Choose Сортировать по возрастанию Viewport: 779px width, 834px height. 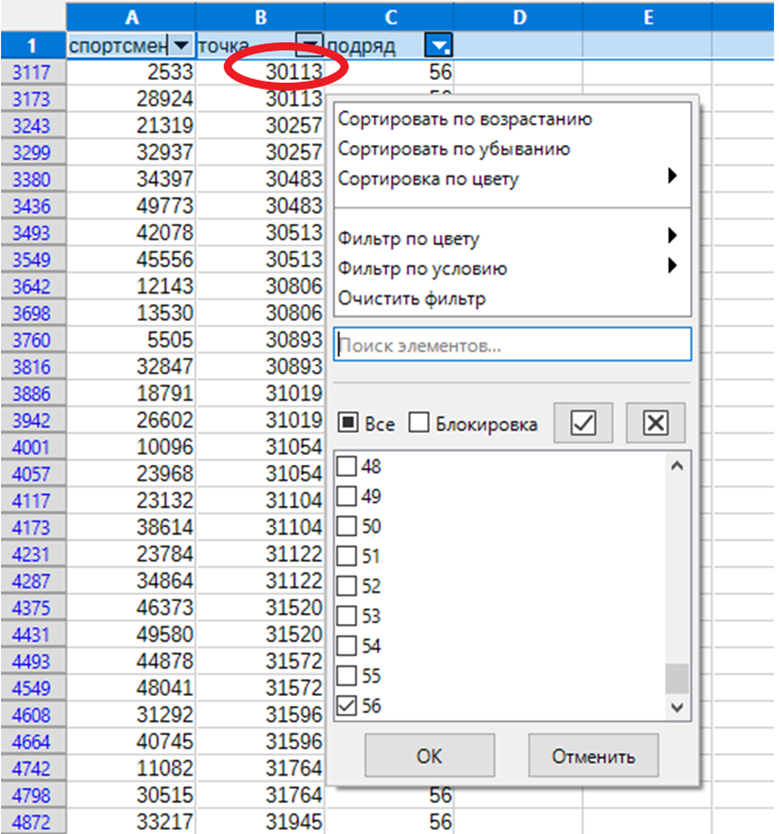465,119
